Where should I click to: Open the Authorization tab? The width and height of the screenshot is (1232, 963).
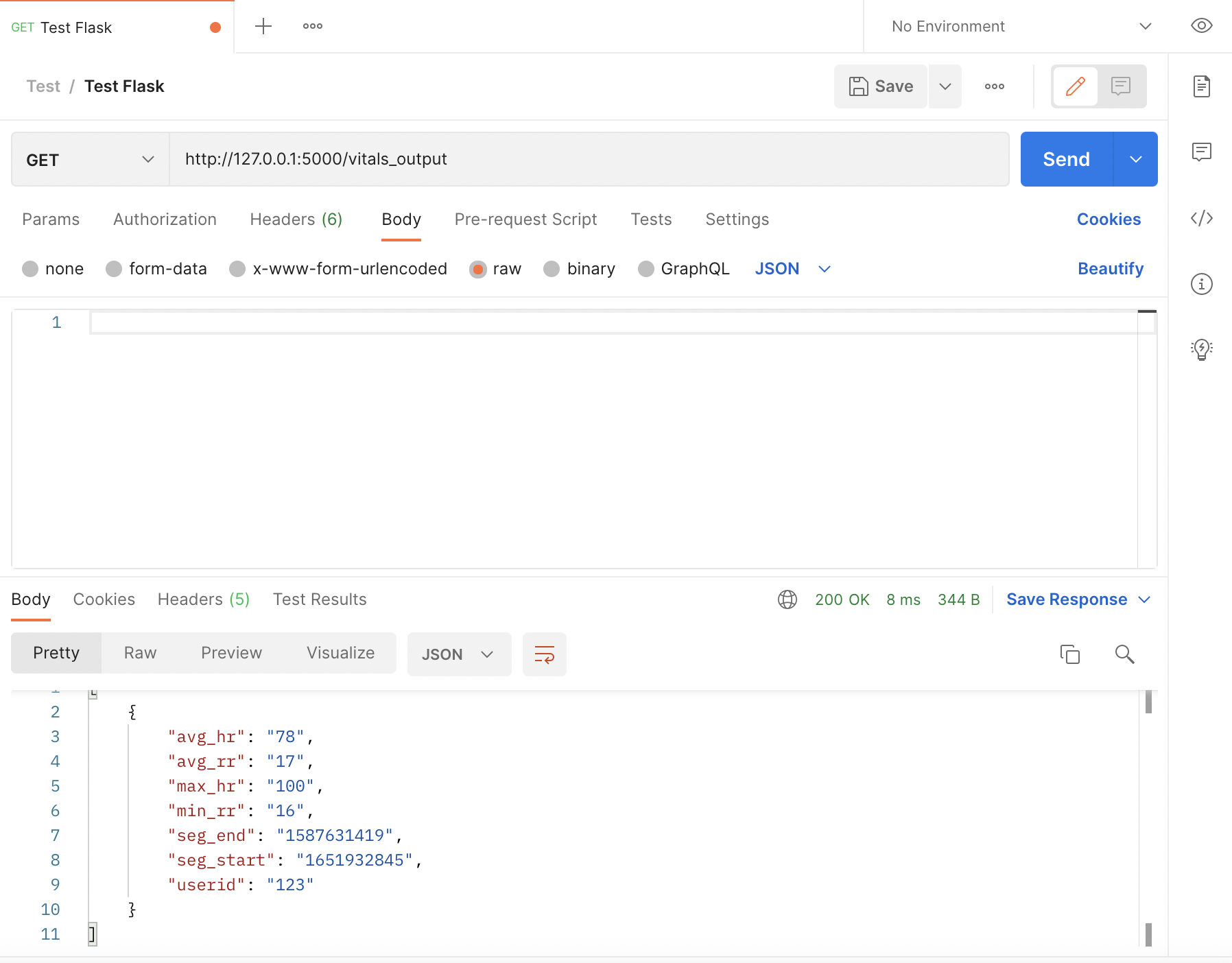[x=165, y=219]
